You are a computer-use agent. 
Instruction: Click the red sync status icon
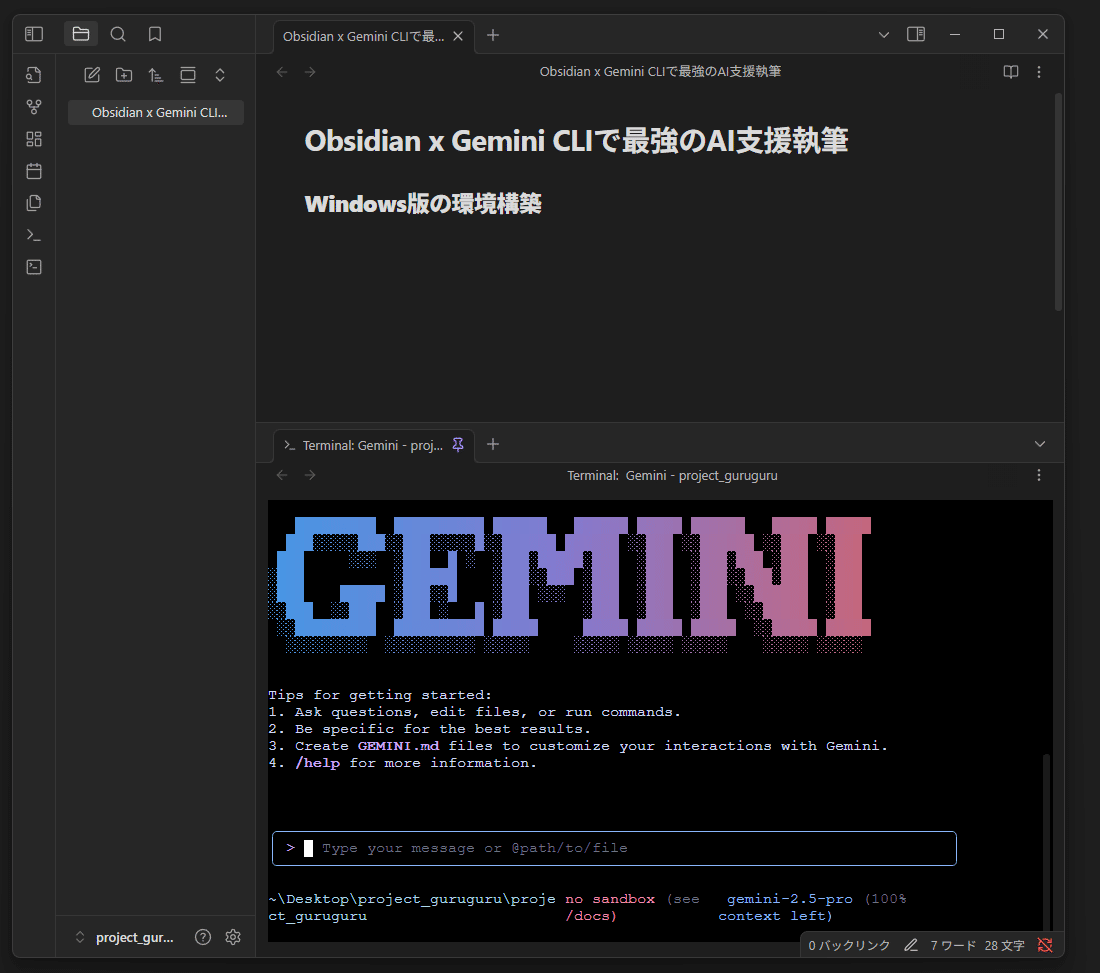[x=1045, y=944]
